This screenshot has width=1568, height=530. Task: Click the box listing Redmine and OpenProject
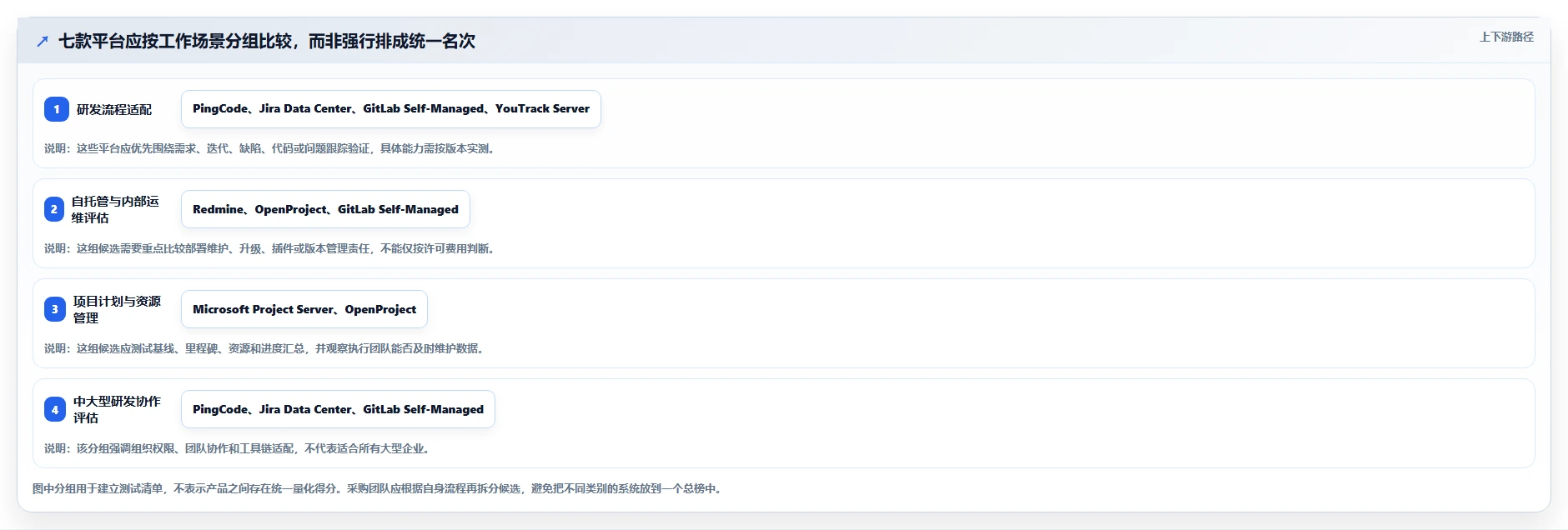tap(325, 209)
